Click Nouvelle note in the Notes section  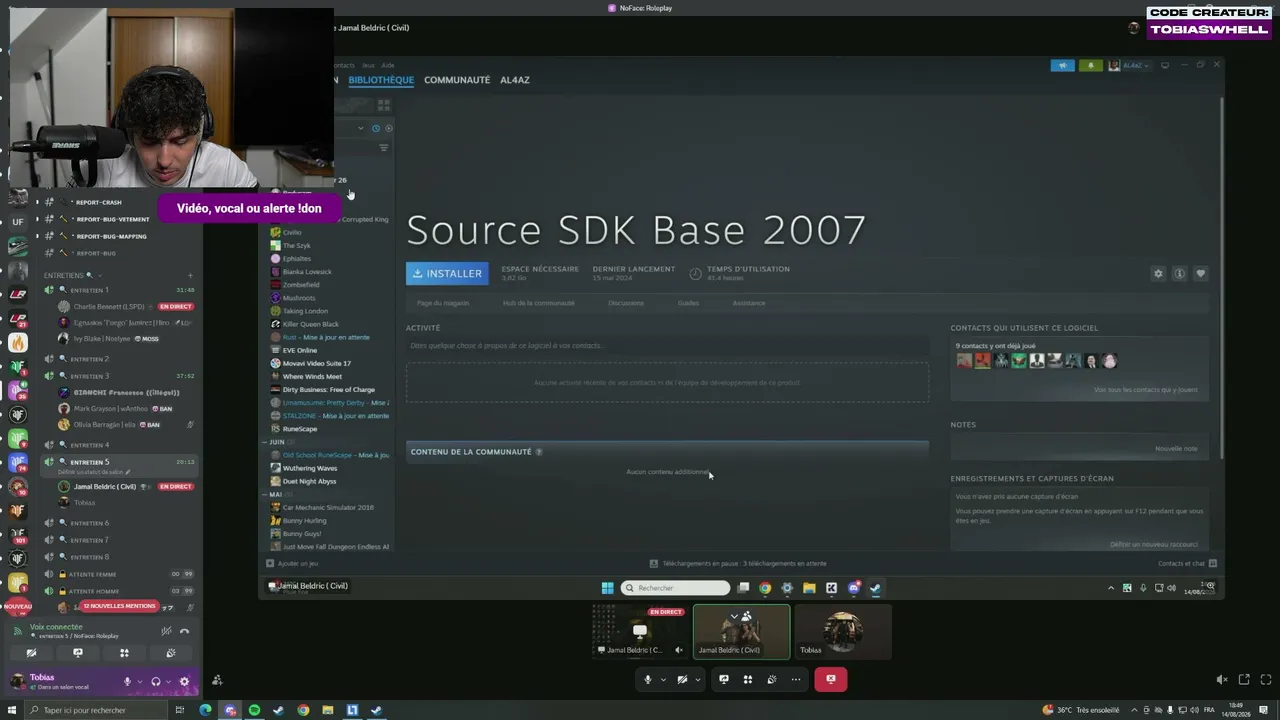1176,449
